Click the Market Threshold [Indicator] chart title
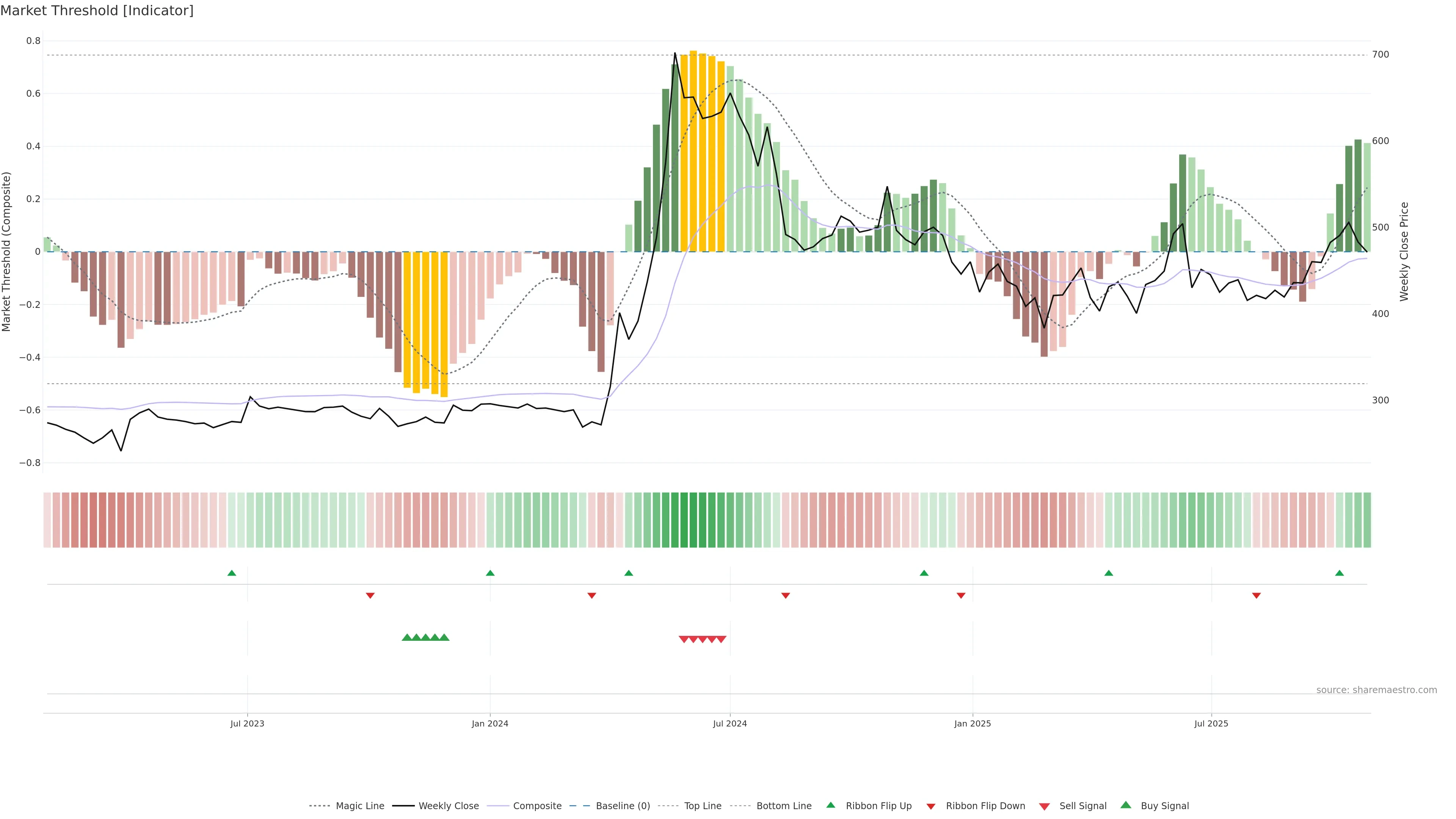The width and height of the screenshot is (1456, 819). click(97, 11)
